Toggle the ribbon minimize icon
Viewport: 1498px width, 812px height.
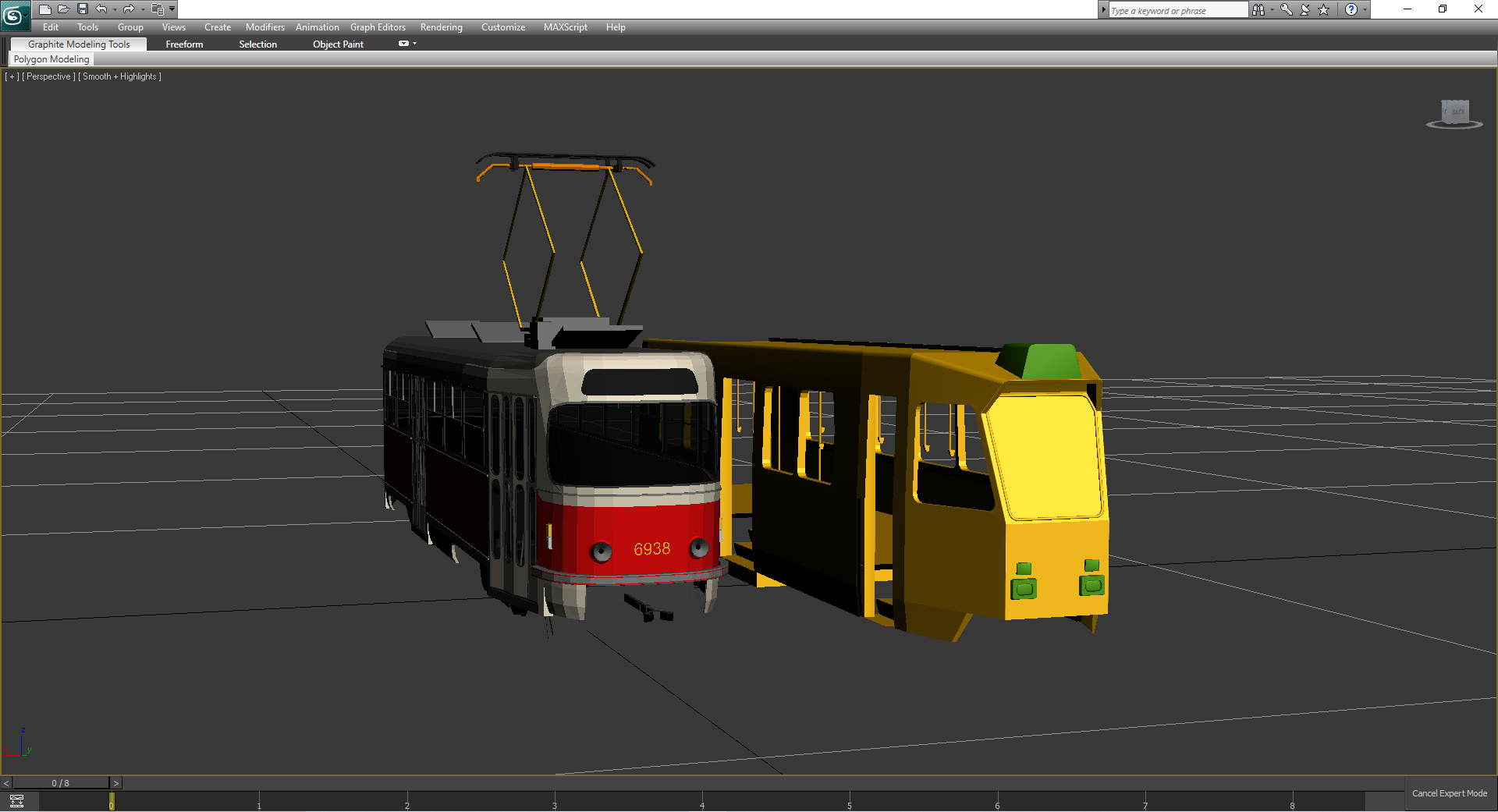[x=403, y=44]
